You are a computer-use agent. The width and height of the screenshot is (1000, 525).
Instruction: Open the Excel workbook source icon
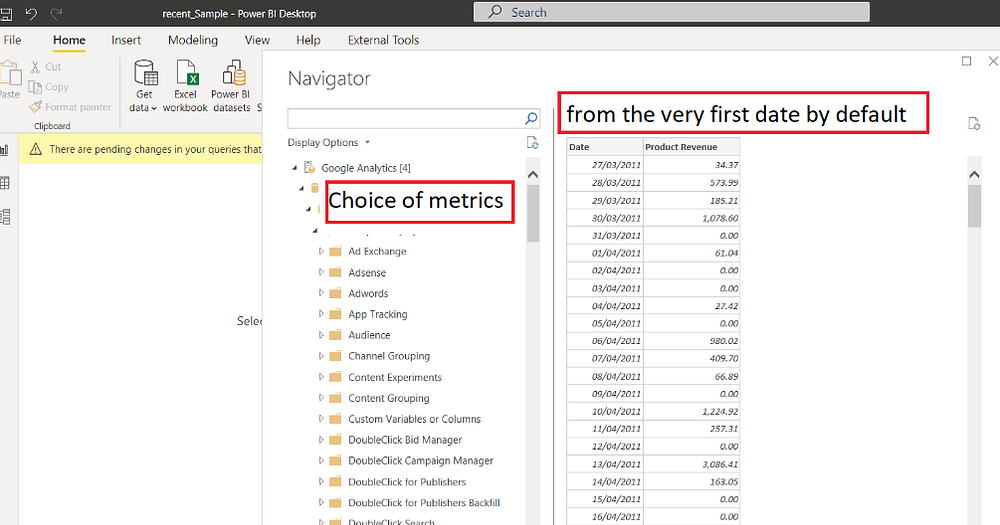(x=186, y=75)
